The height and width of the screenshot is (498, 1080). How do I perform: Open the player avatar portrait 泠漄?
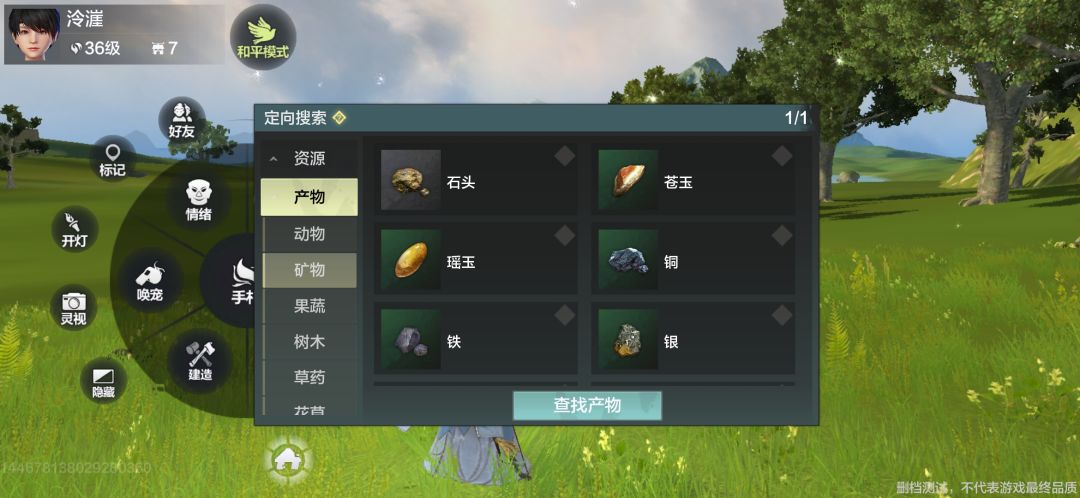point(34,34)
